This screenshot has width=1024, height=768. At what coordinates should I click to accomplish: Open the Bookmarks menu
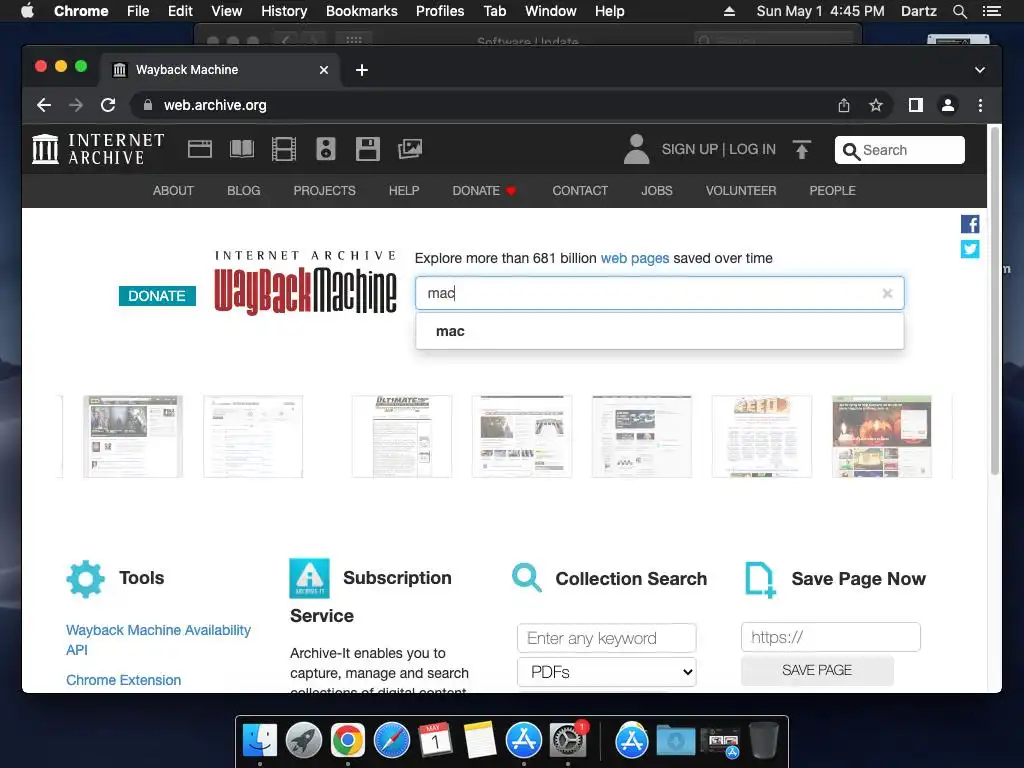point(362,11)
